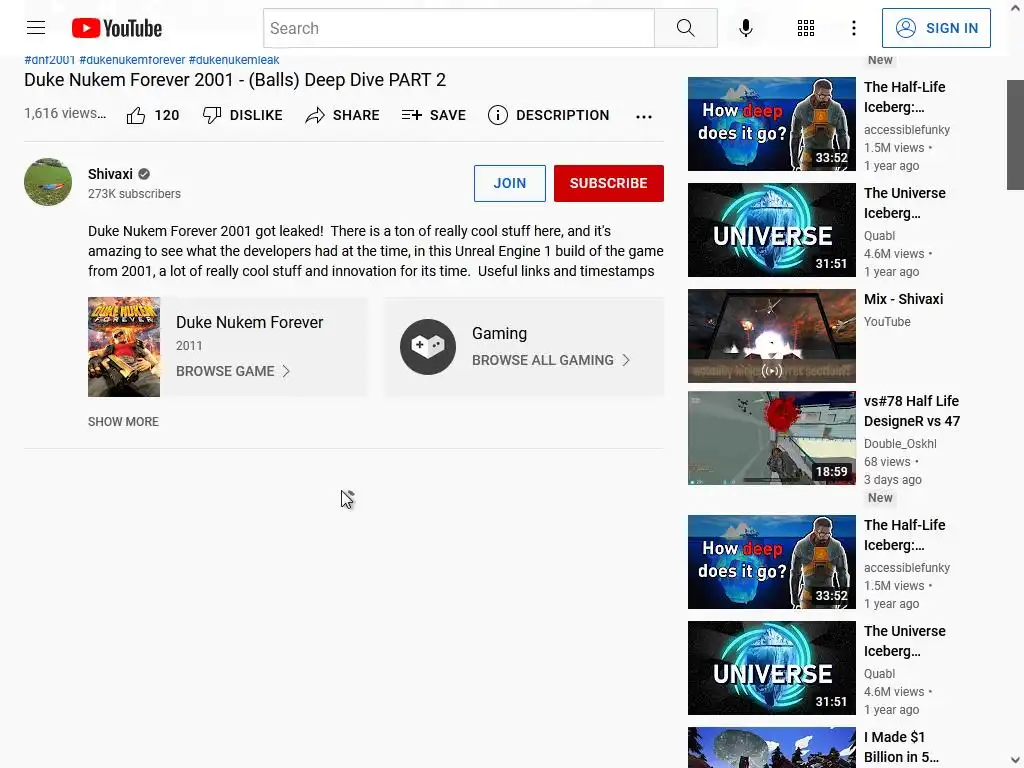Click the Gaming controller icon
1024x768 pixels.
[x=428, y=347]
